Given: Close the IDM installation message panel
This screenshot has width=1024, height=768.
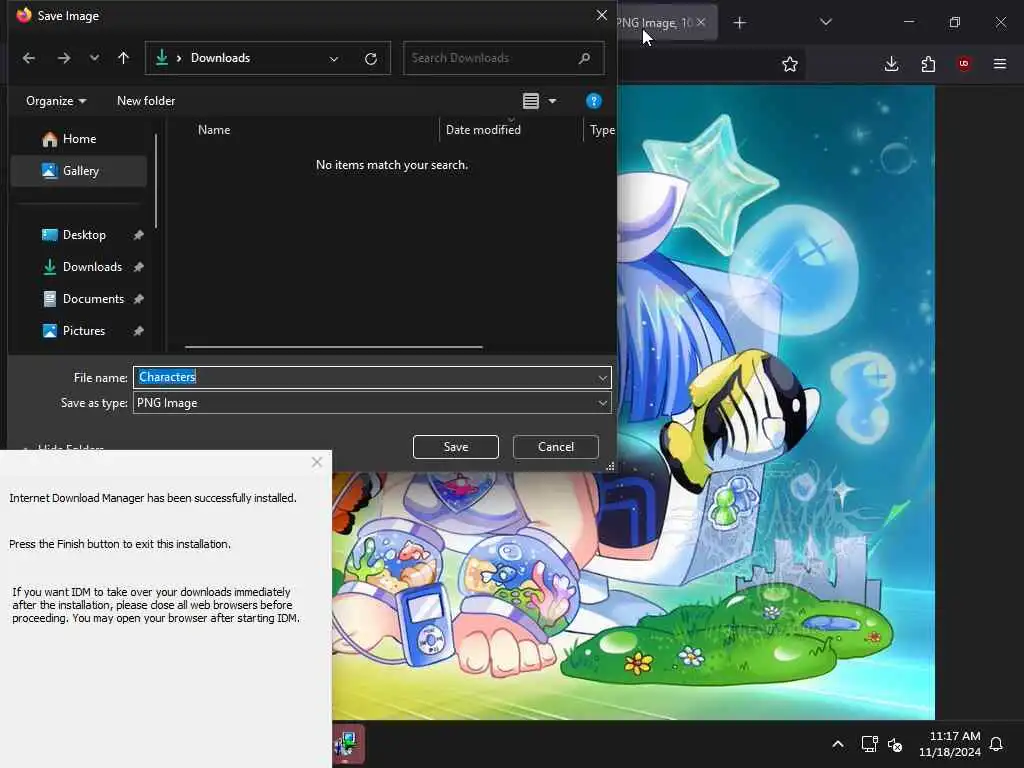Looking at the screenshot, I should [317, 463].
